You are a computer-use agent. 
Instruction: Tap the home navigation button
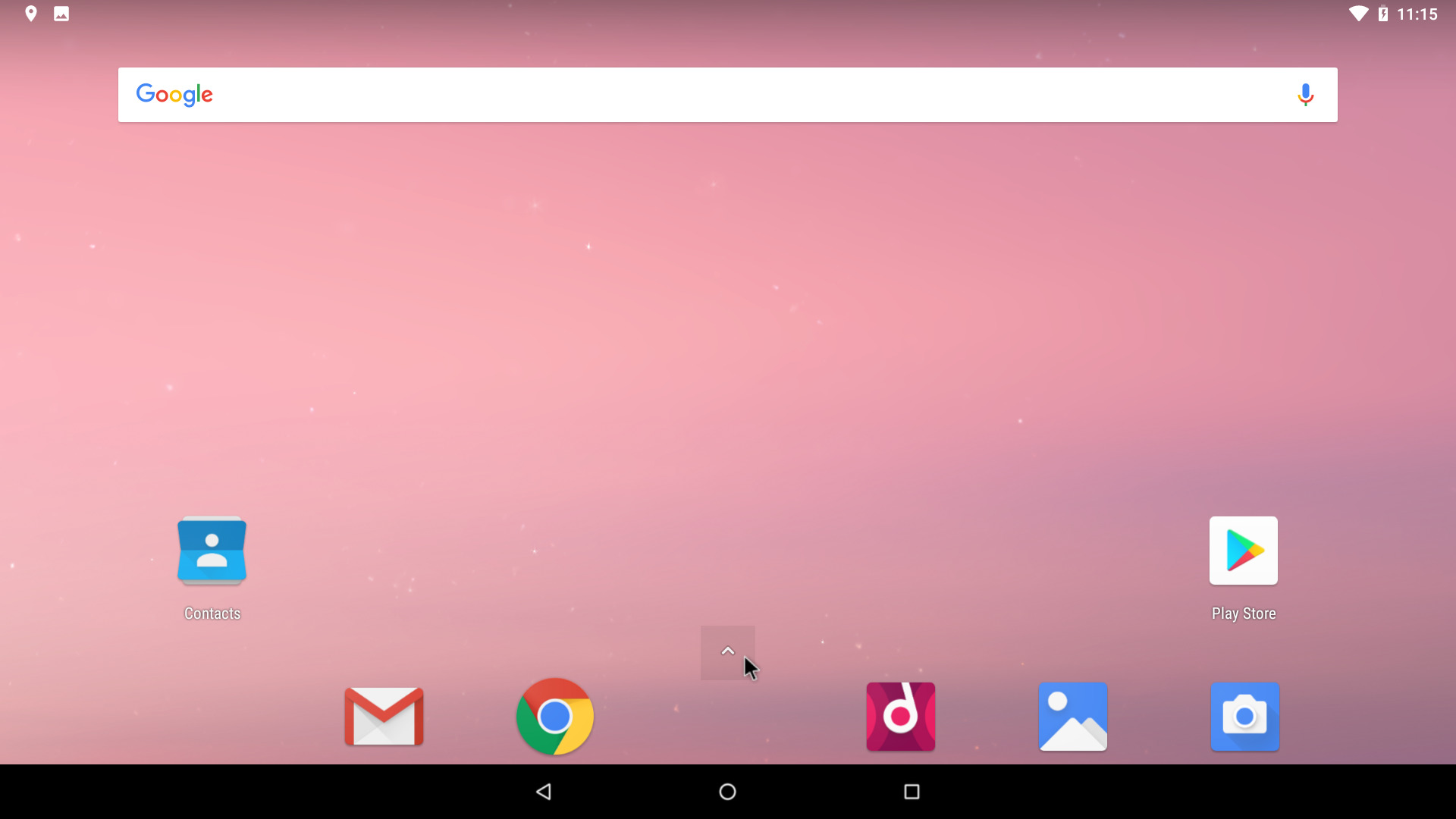(x=728, y=791)
